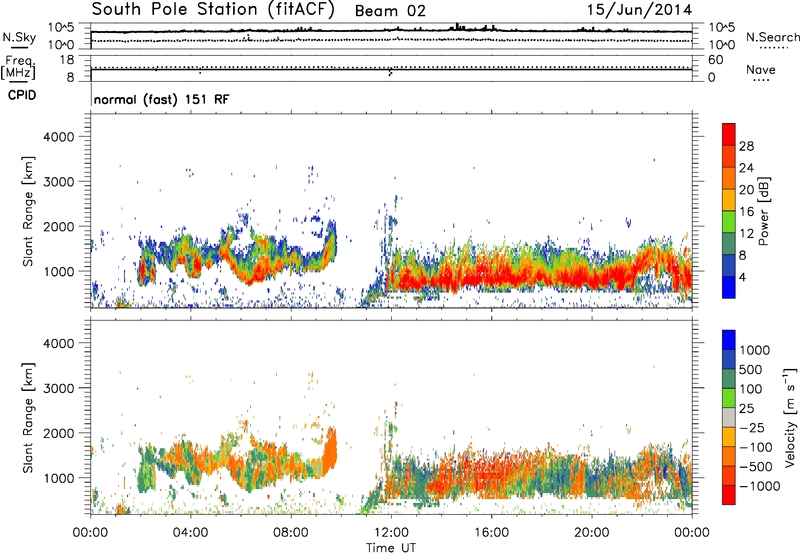The image size is (800, 554).
Task: Click the N.Search legend label
Action: [x=772, y=37]
